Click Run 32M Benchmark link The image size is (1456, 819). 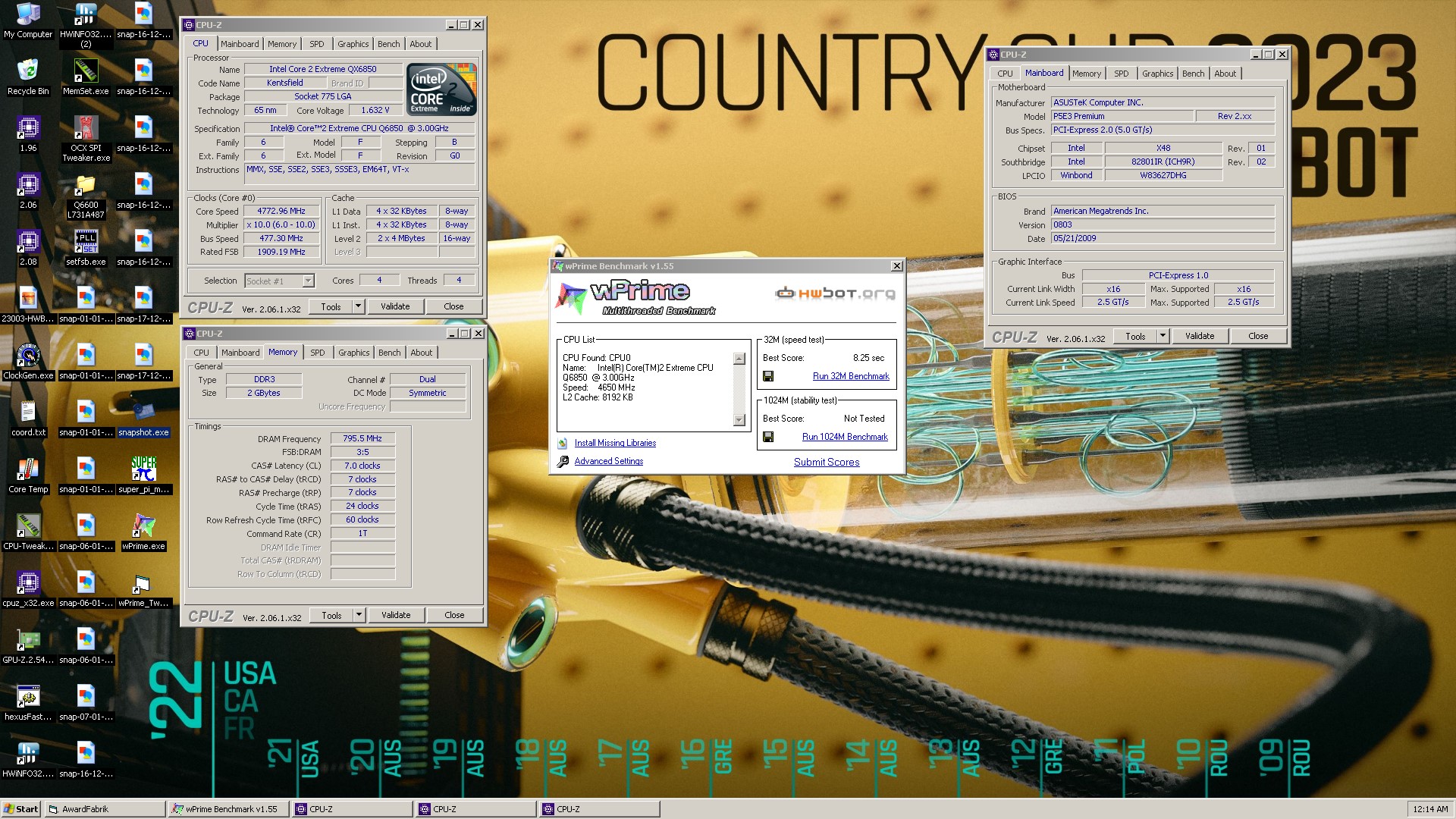tap(851, 376)
